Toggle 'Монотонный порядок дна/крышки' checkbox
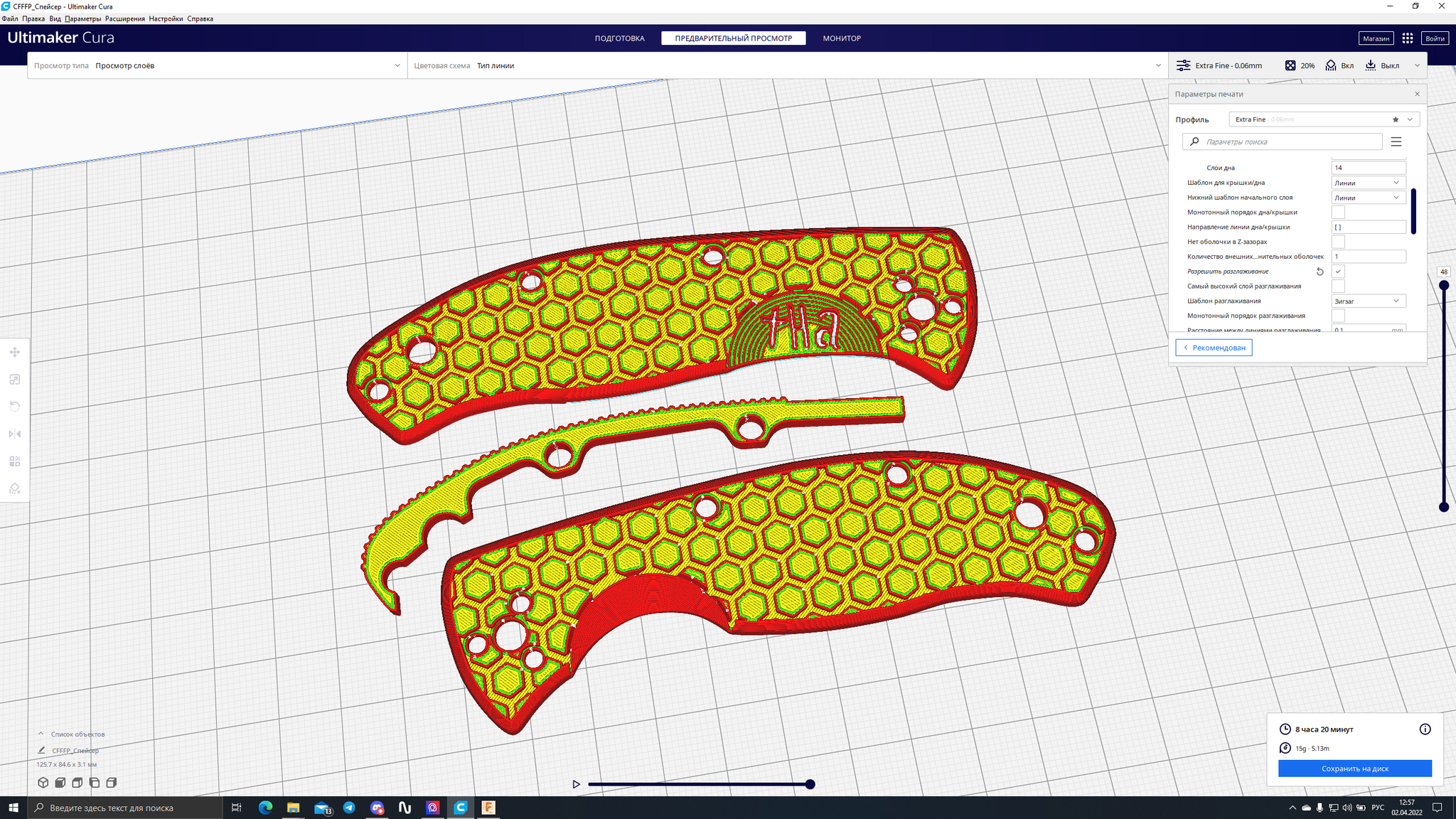1456x819 pixels. coord(1338,212)
